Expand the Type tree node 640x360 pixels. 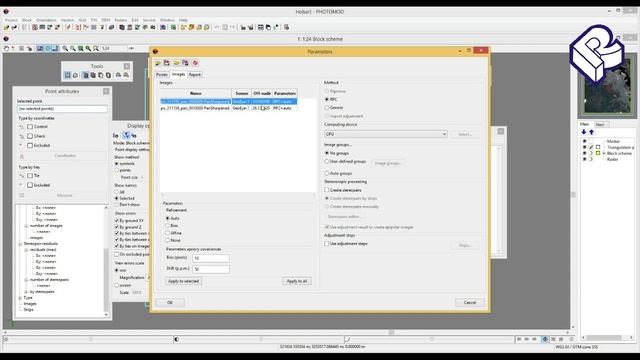pos(20,298)
